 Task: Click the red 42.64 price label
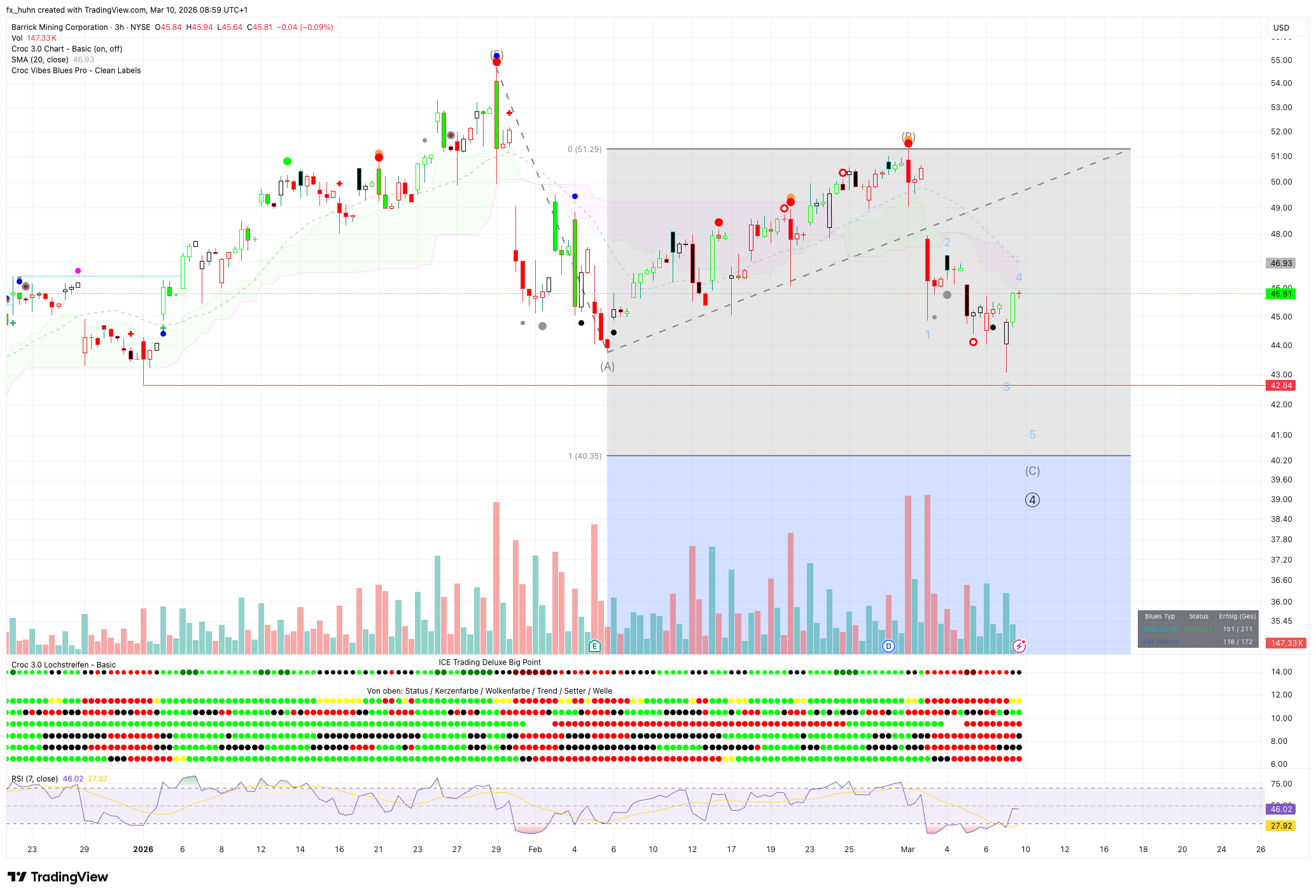tap(1281, 386)
